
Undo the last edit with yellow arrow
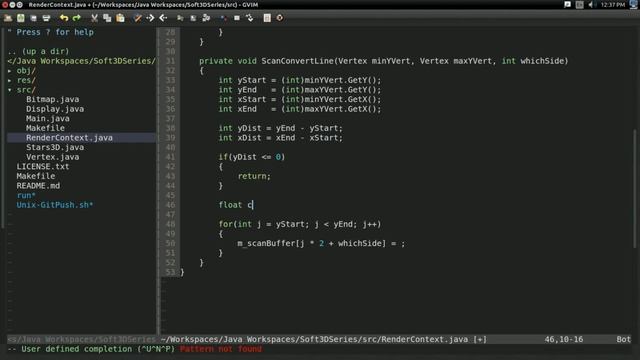point(64,18)
